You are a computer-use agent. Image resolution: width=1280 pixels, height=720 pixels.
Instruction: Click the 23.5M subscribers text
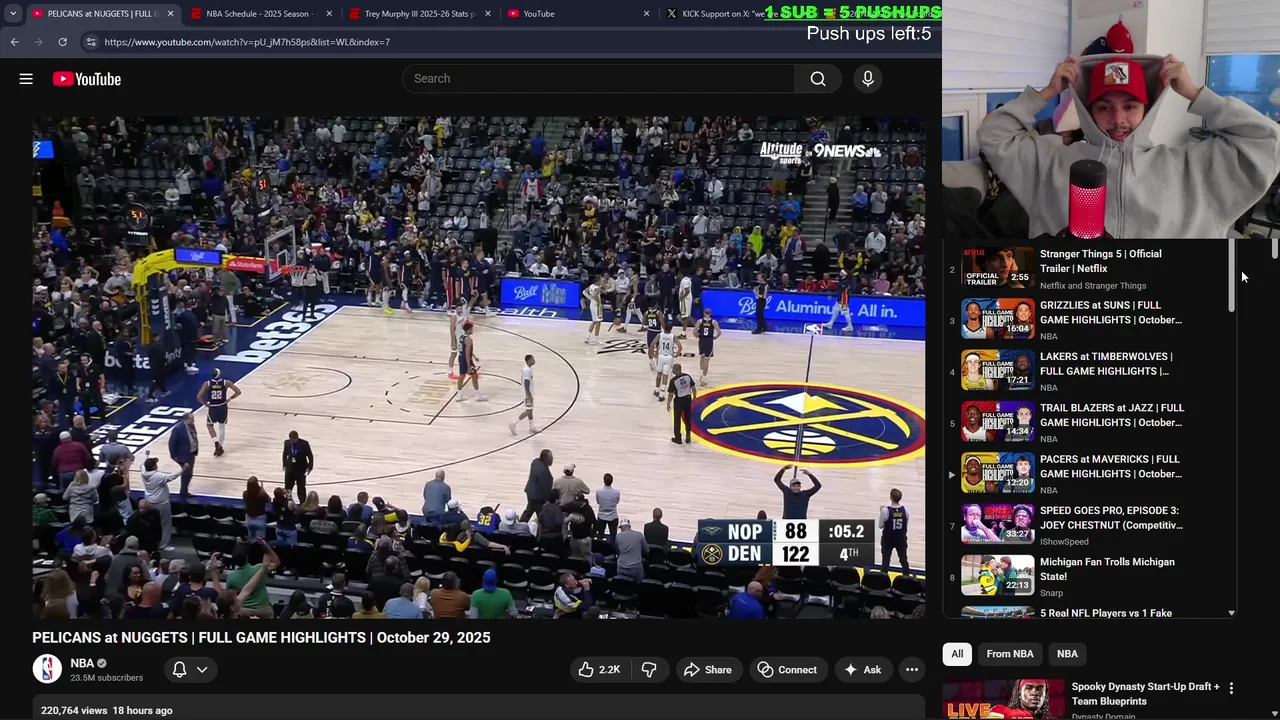coord(106,678)
